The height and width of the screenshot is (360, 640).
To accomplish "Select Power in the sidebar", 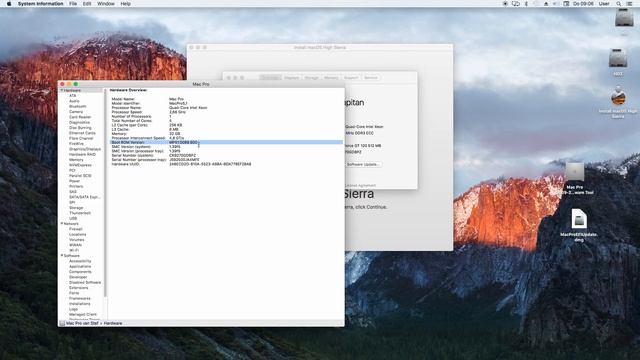I will 75,181.
